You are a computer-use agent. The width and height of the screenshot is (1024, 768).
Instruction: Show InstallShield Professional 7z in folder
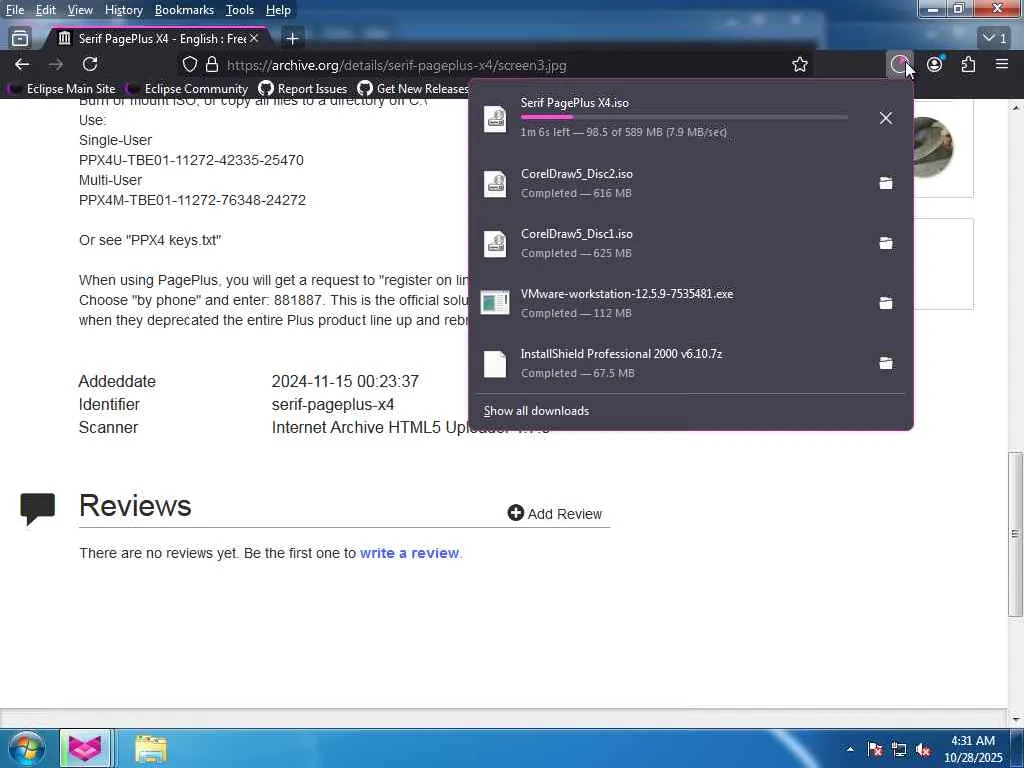886,363
